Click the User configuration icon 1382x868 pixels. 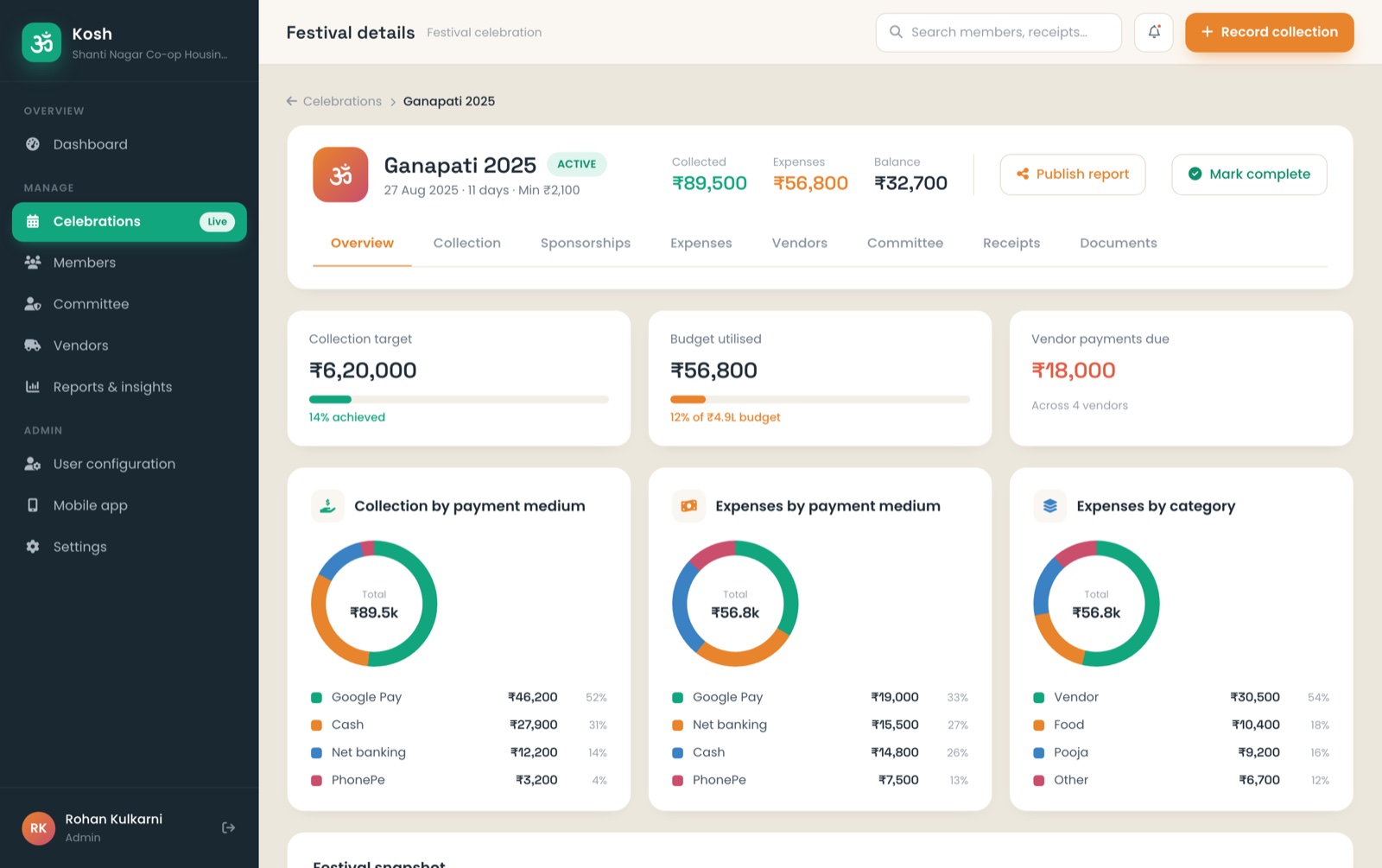pyautogui.click(x=33, y=464)
